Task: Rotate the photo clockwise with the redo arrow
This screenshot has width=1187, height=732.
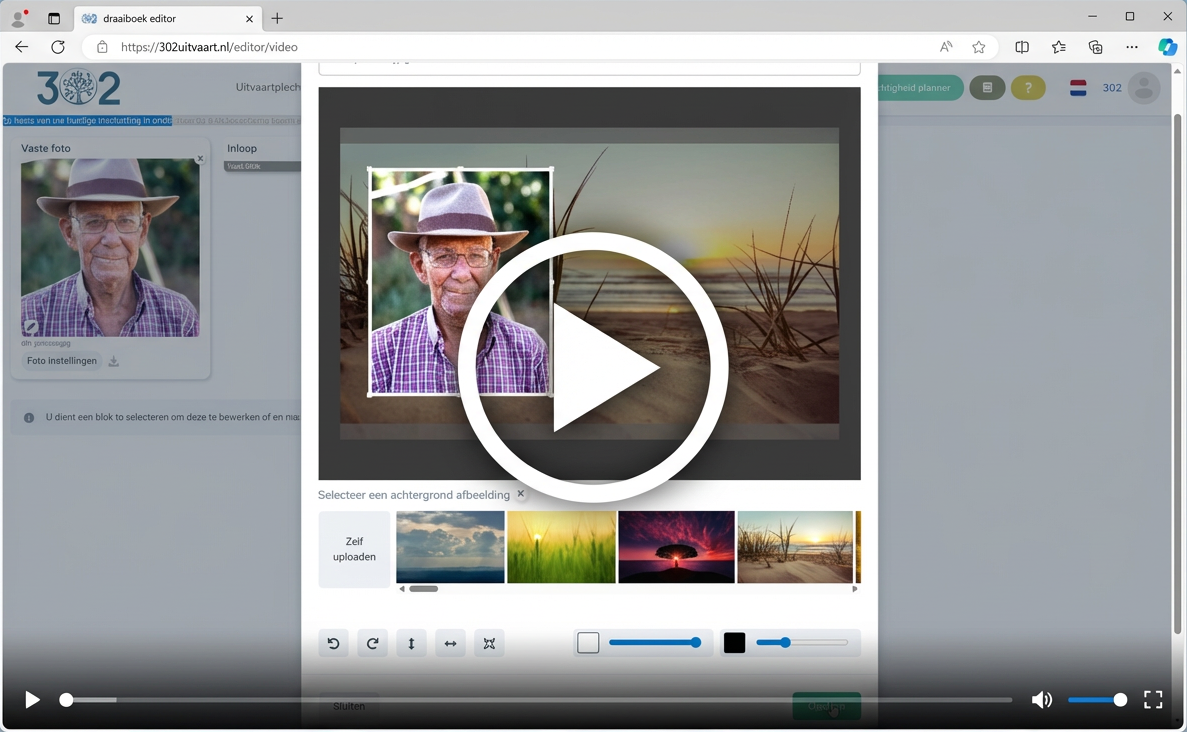Action: pos(372,644)
